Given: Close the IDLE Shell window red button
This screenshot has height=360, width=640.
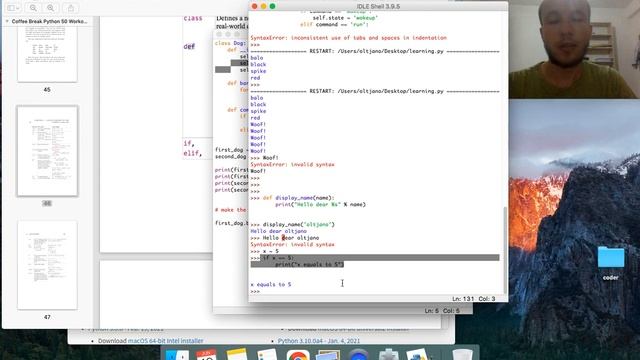Looking at the screenshot, I should point(255,6).
